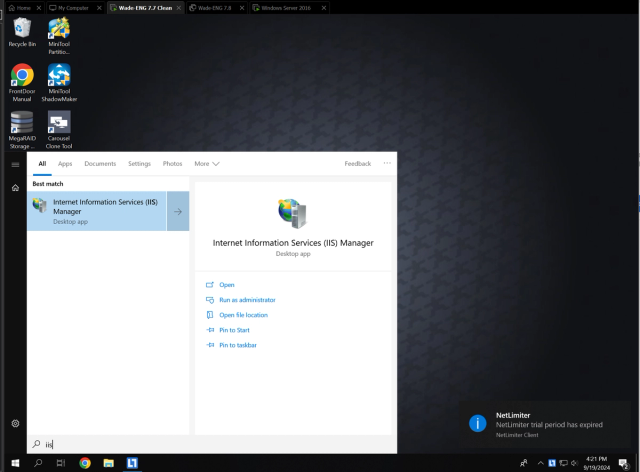Switch to the Settings search tab

[139, 164]
